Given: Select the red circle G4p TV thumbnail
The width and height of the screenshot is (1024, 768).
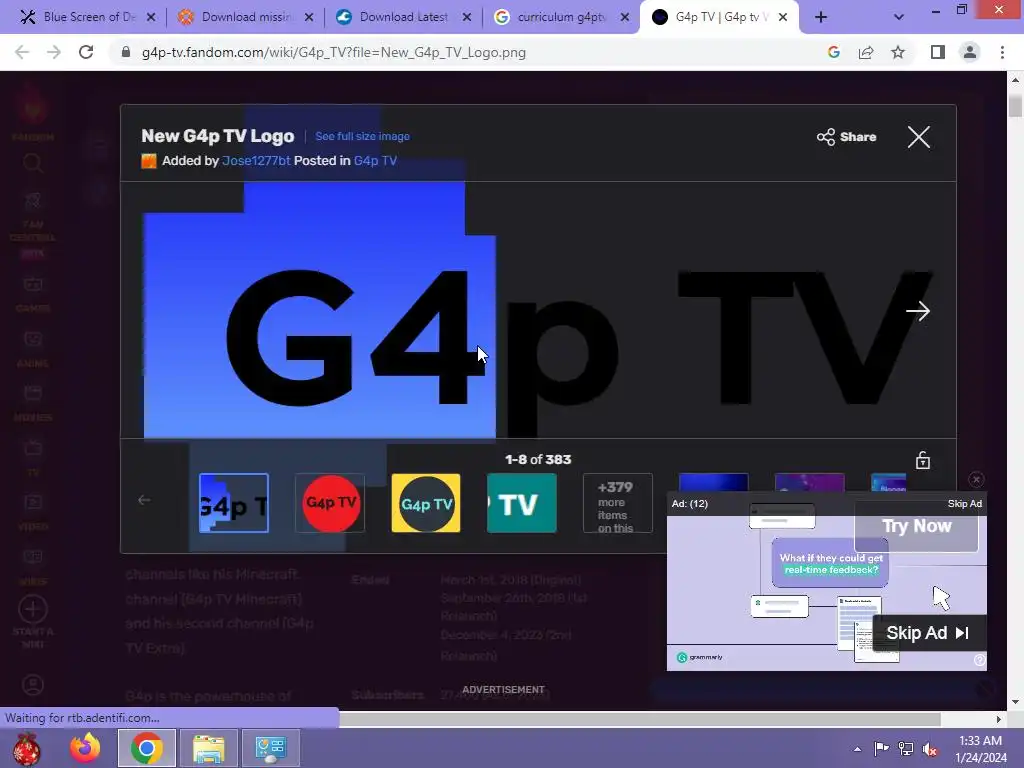Looking at the screenshot, I should coord(330,503).
